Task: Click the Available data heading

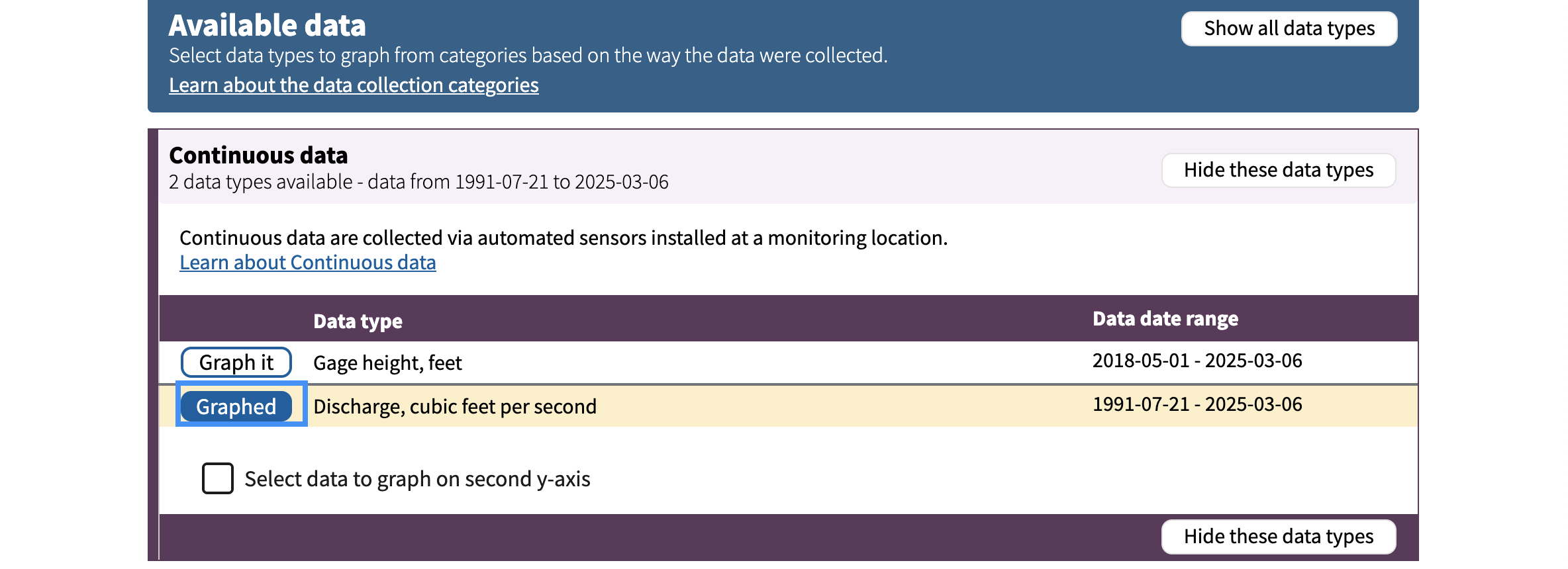Action: [267, 25]
